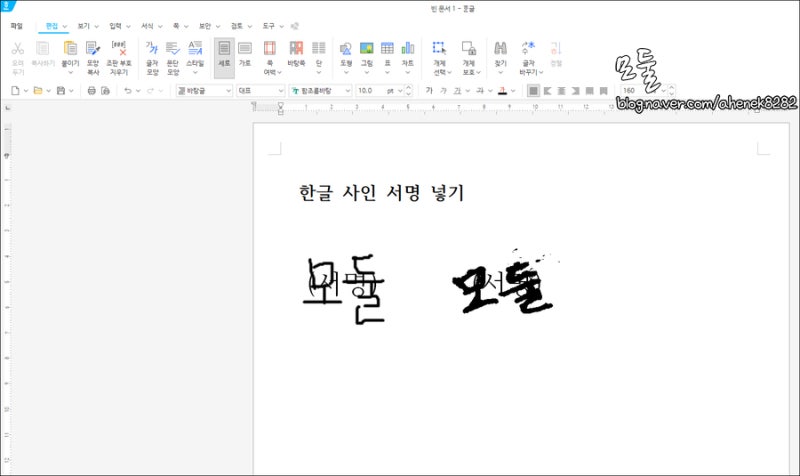800x476 pixels.
Task: Enable center paragraph alignment
Action: pos(562,91)
